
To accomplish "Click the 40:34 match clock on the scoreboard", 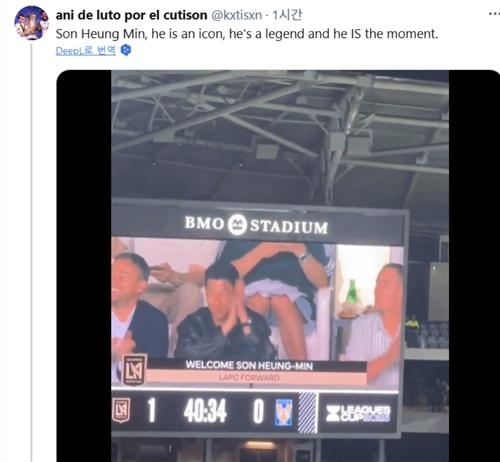I will click(205, 411).
